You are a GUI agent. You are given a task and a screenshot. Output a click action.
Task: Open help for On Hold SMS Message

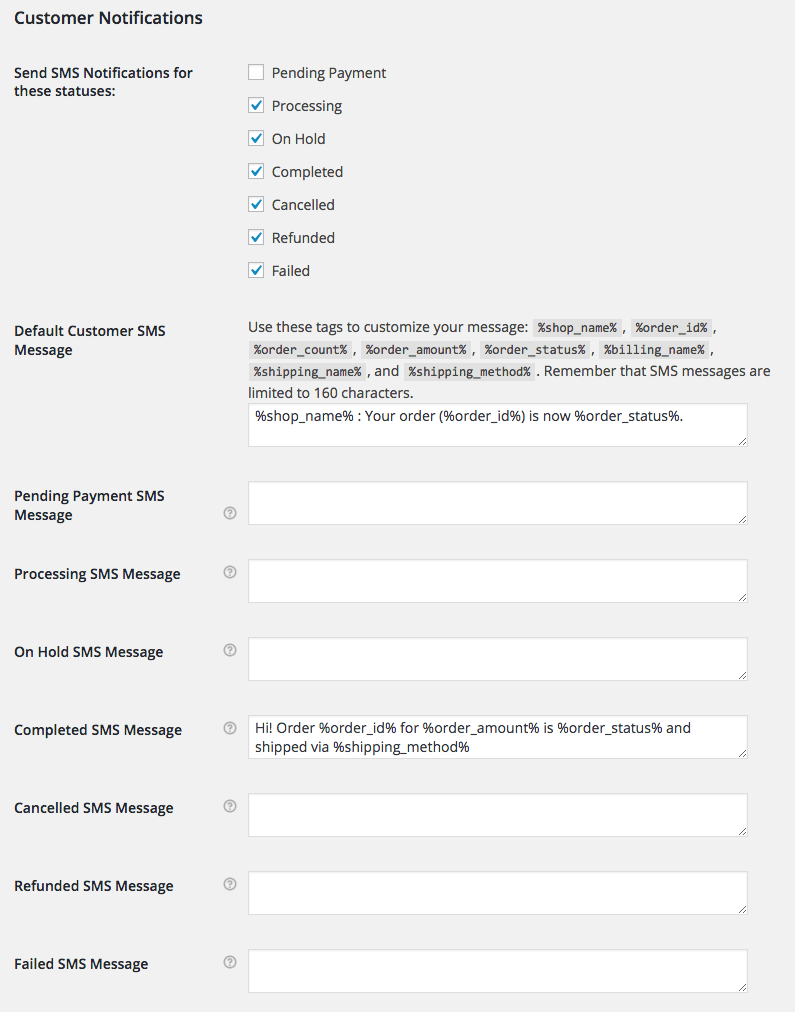[x=229, y=650]
